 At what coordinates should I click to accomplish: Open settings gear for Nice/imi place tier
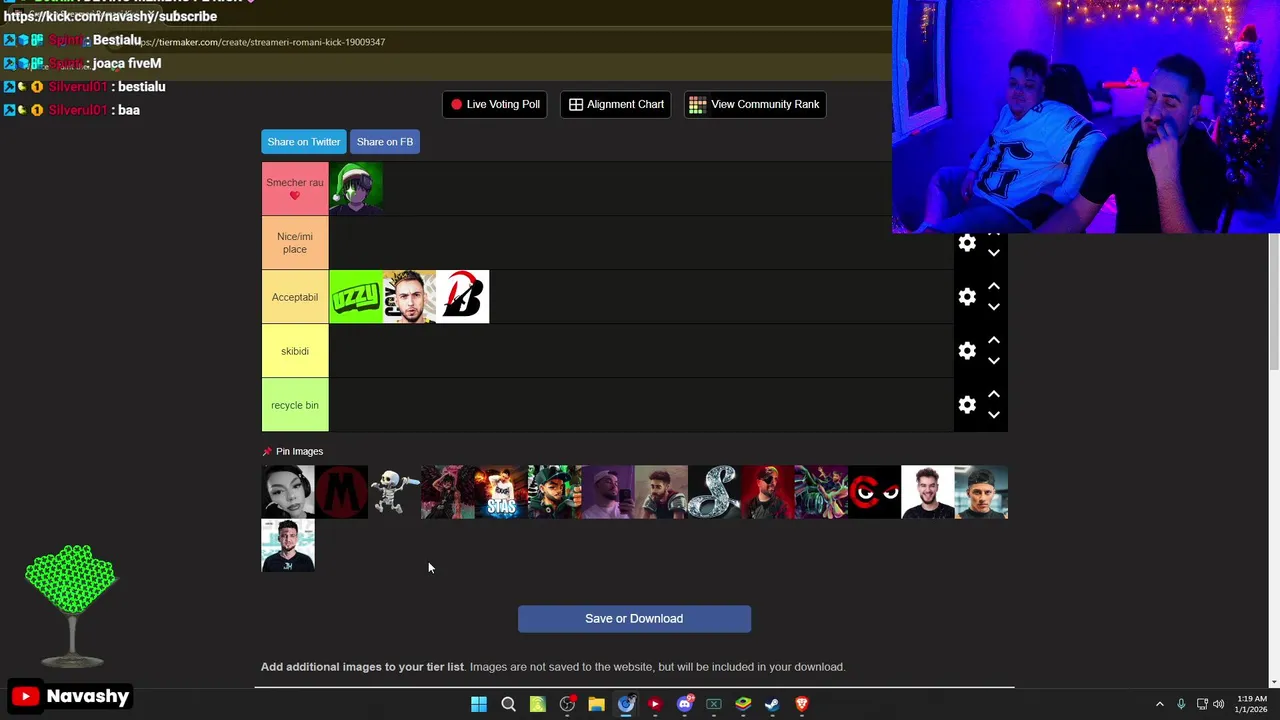(x=967, y=243)
